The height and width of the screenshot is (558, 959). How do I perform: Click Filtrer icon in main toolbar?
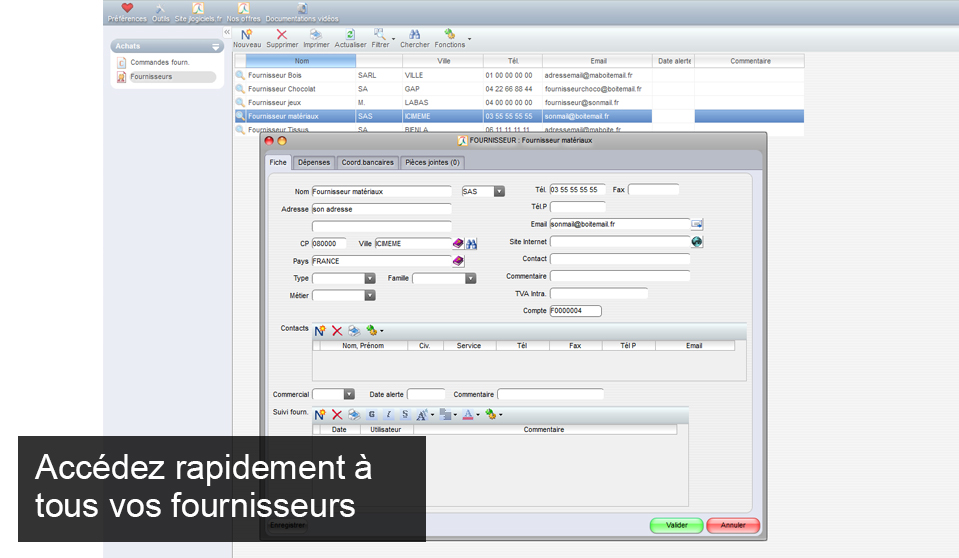click(380, 39)
